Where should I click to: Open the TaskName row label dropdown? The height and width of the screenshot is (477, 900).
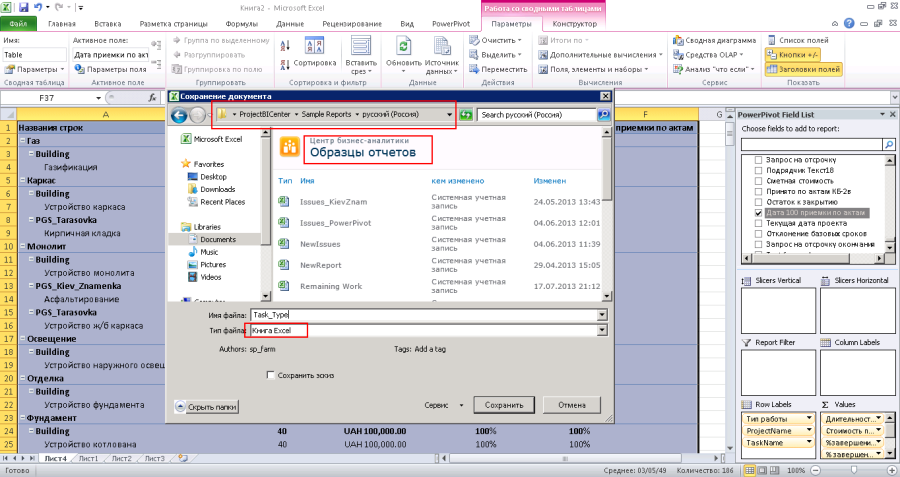[x=809, y=443]
